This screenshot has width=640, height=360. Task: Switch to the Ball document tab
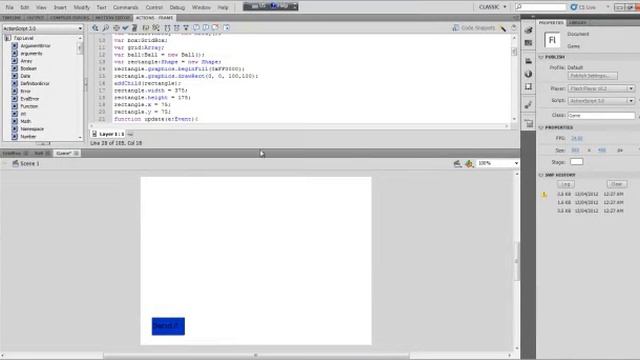click(39, 153)
